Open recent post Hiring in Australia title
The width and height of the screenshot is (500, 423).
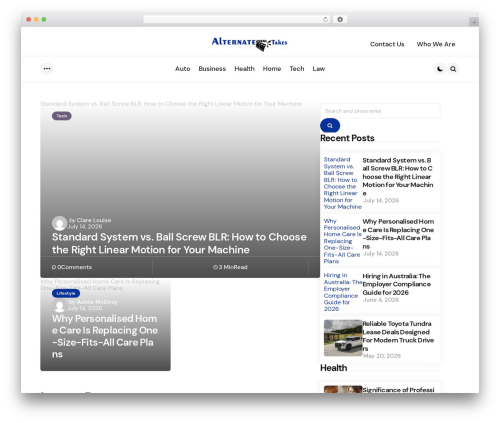coord(396,284)
